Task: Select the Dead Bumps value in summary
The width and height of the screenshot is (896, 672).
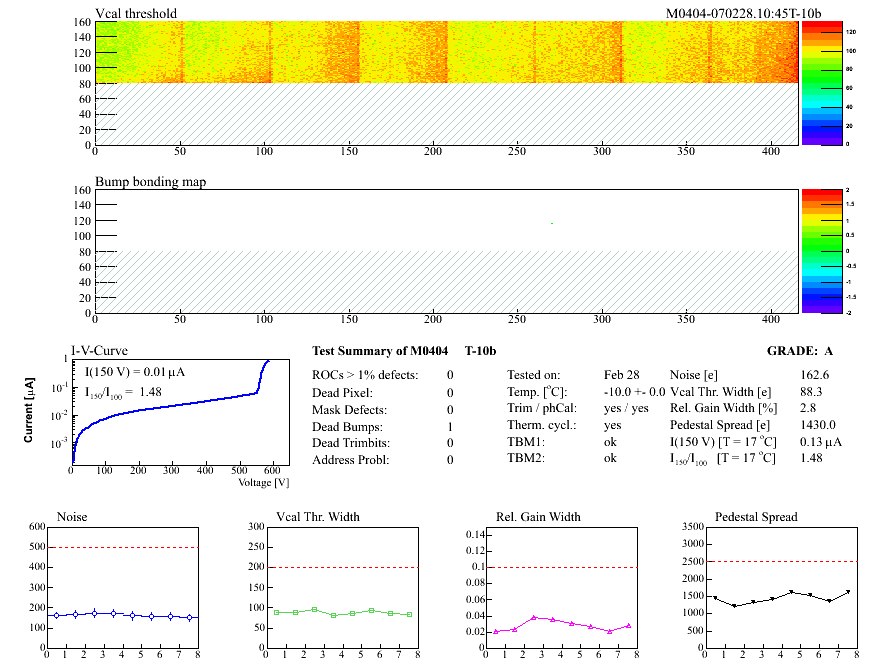Action: (450, 426)
